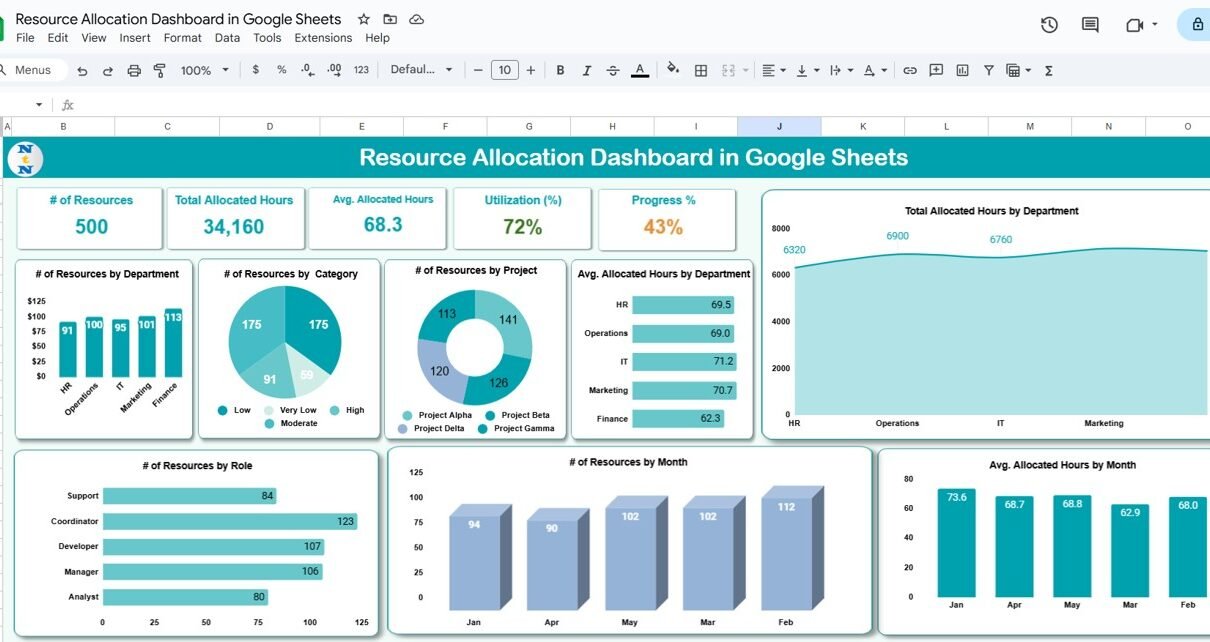Open the comments panel icon
The image size is (1210, 642).
coord(1090,25)
